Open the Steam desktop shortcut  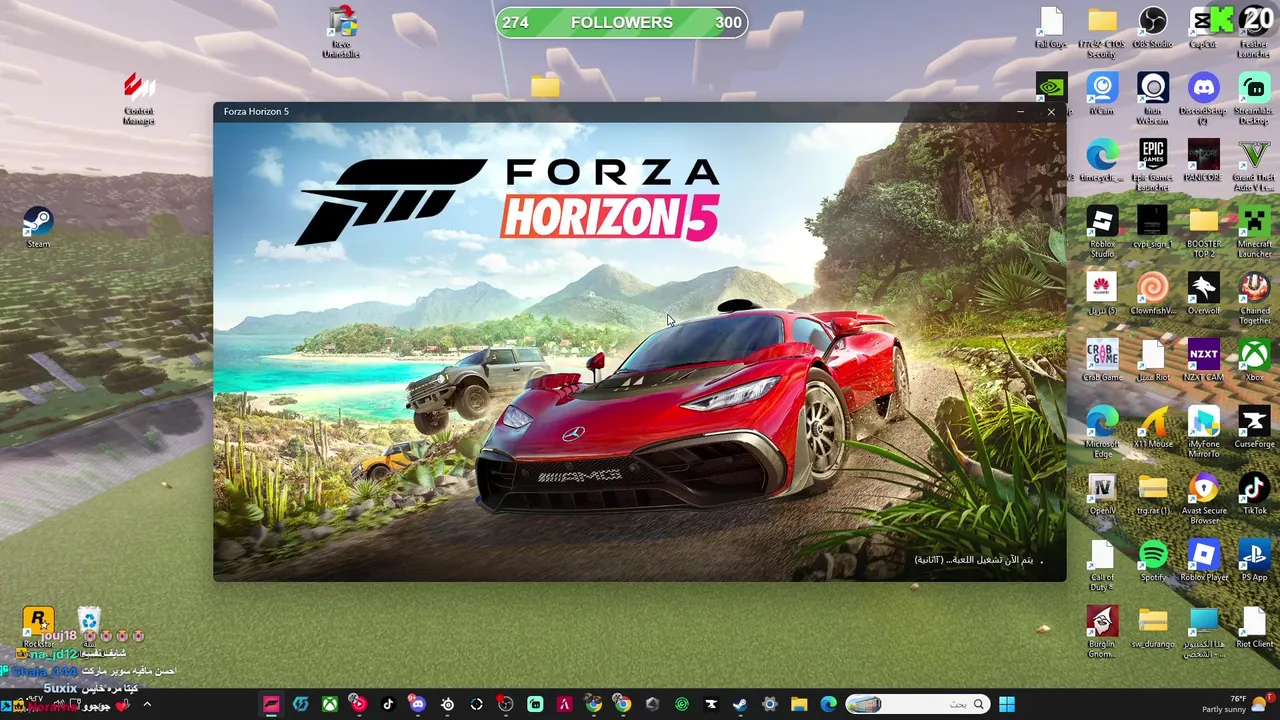[x=38, y=227]
